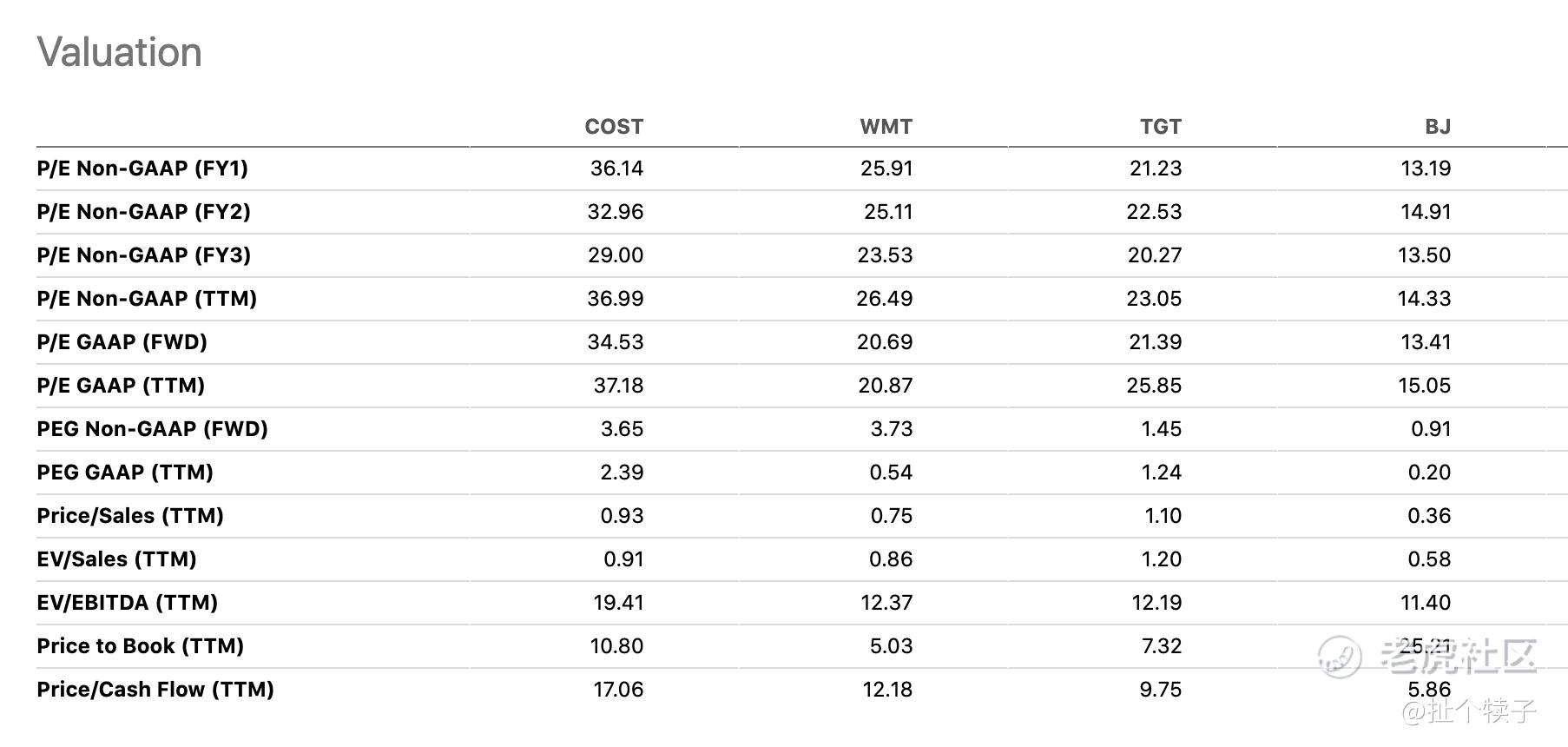Select the PEG Non-GAAP (FWD) row label
The width and height of the screenshot is (1568, 747).
(x=152, y=429)
